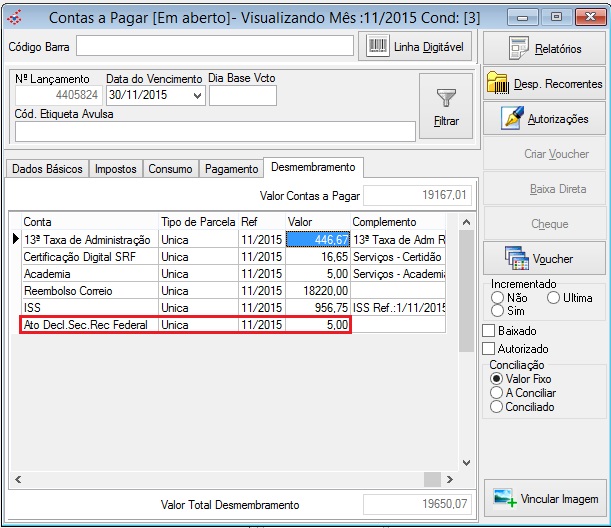611x528 pixels.
Task: Expand the Data do Vencimento date dropdown
Action: coord(196,96)
